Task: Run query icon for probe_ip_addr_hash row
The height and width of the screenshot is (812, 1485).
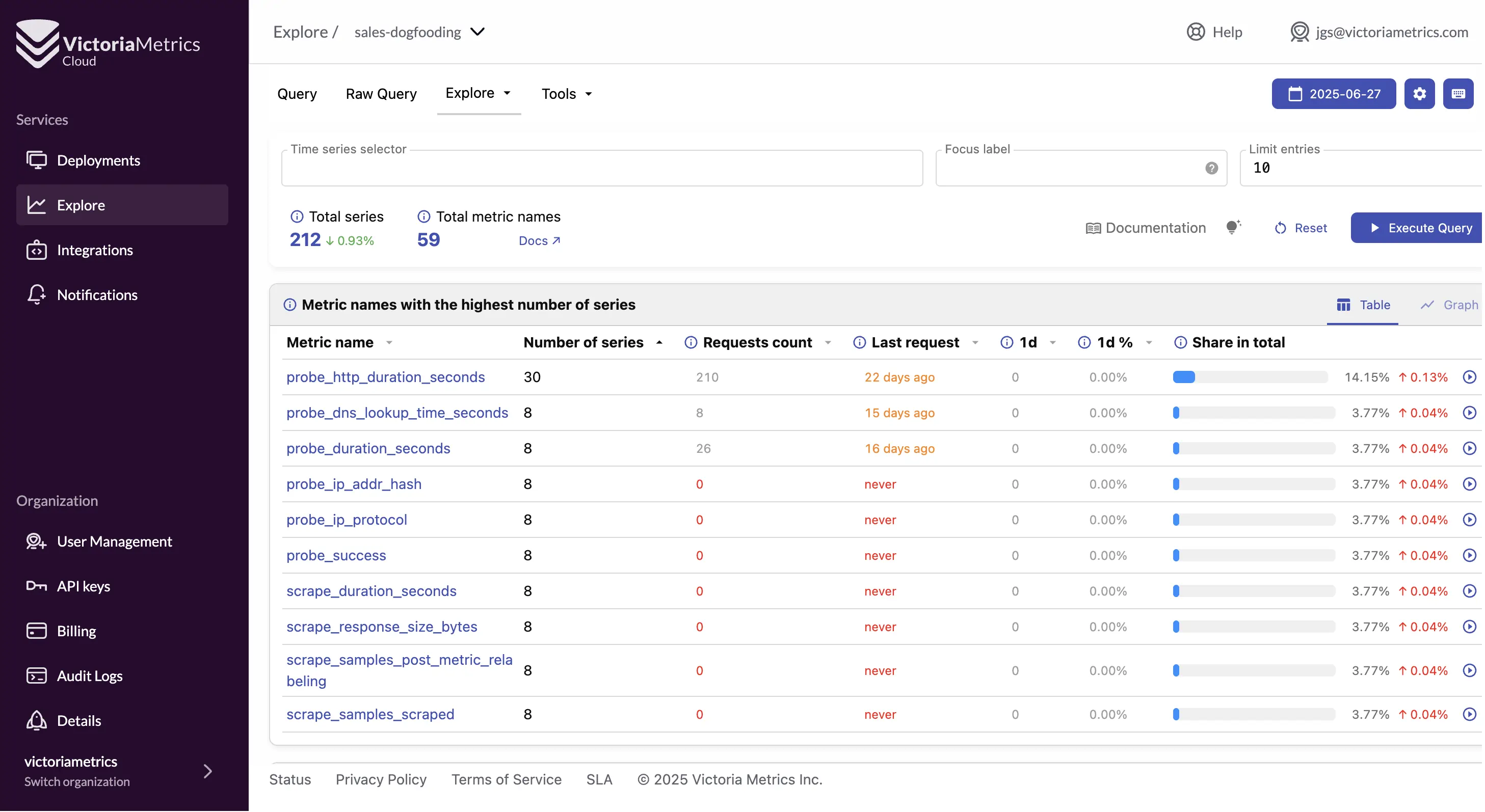Action: 1469,484
